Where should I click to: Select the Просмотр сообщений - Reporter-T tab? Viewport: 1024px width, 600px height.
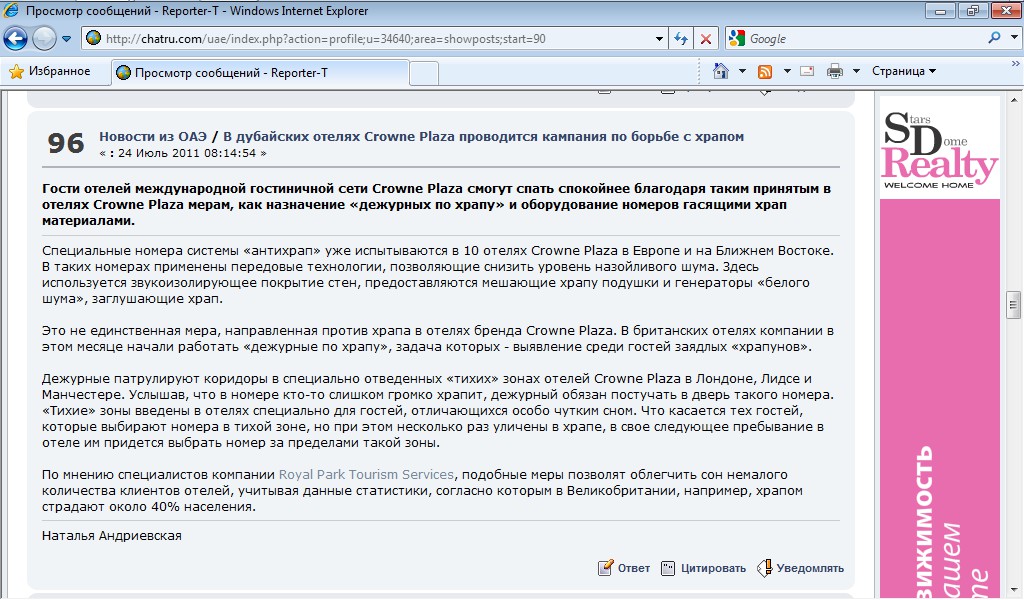[x=260, y=72]
